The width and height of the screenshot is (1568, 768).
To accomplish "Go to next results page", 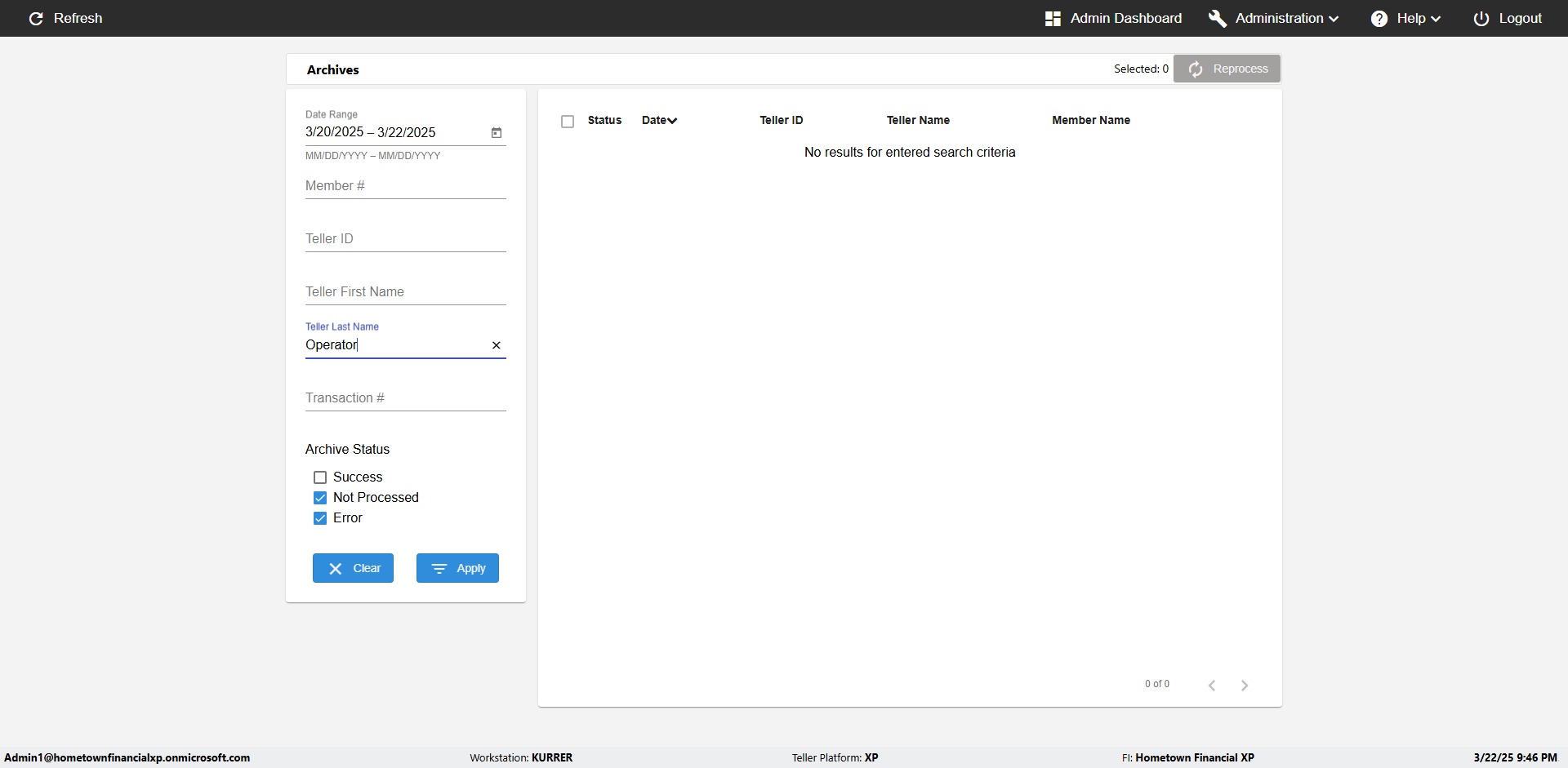I will 1245,685.
